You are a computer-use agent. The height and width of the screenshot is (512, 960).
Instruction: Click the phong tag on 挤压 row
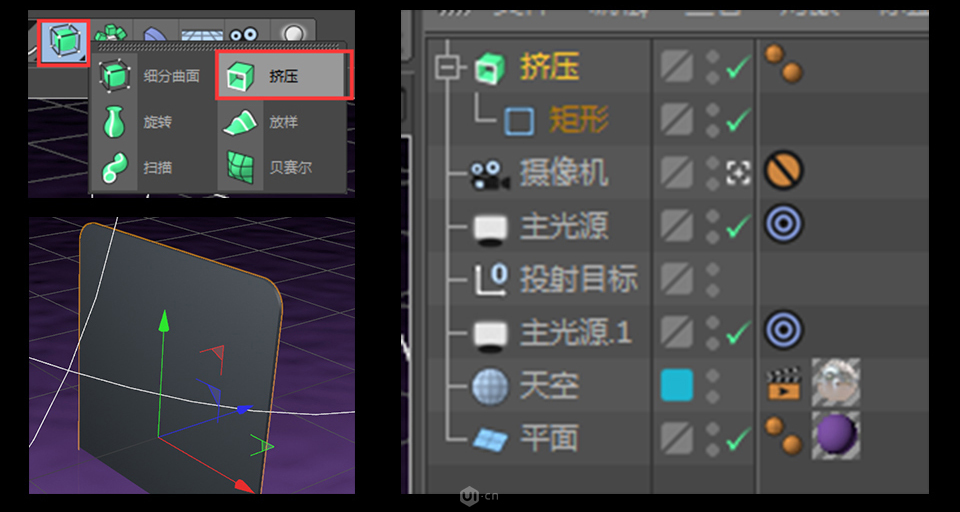[x=783, y=63]
